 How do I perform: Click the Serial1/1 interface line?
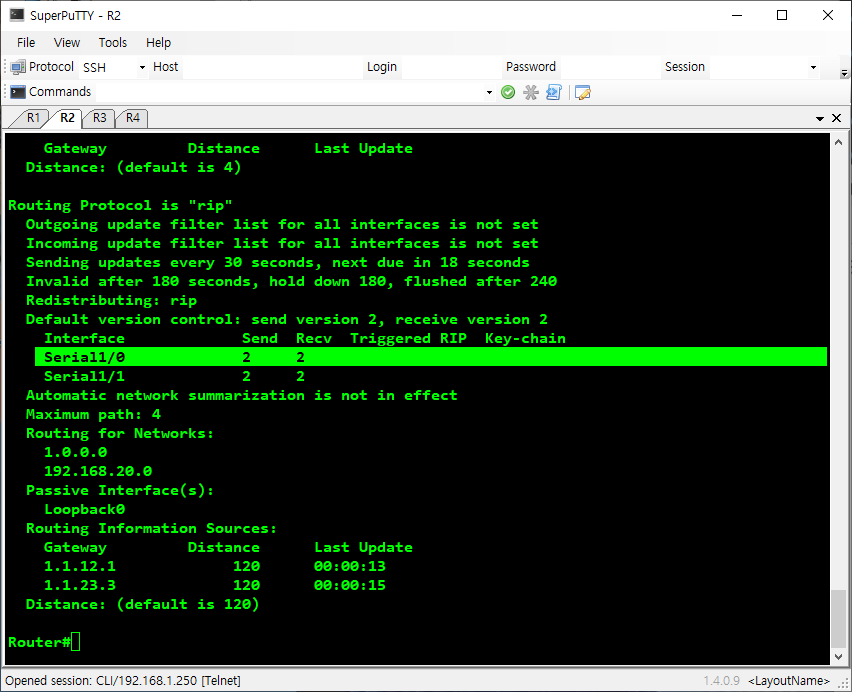click(x=174, y=376)
